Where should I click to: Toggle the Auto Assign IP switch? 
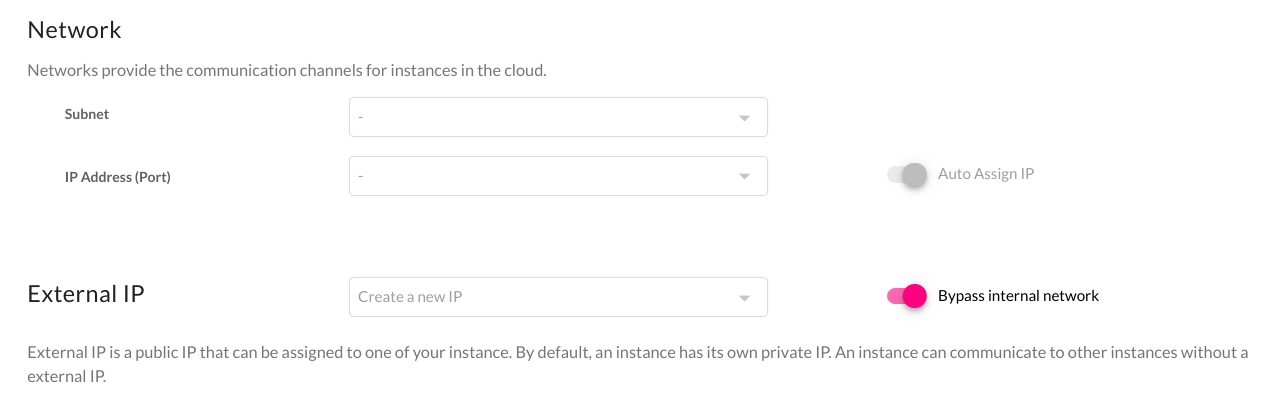coord(907,175)
